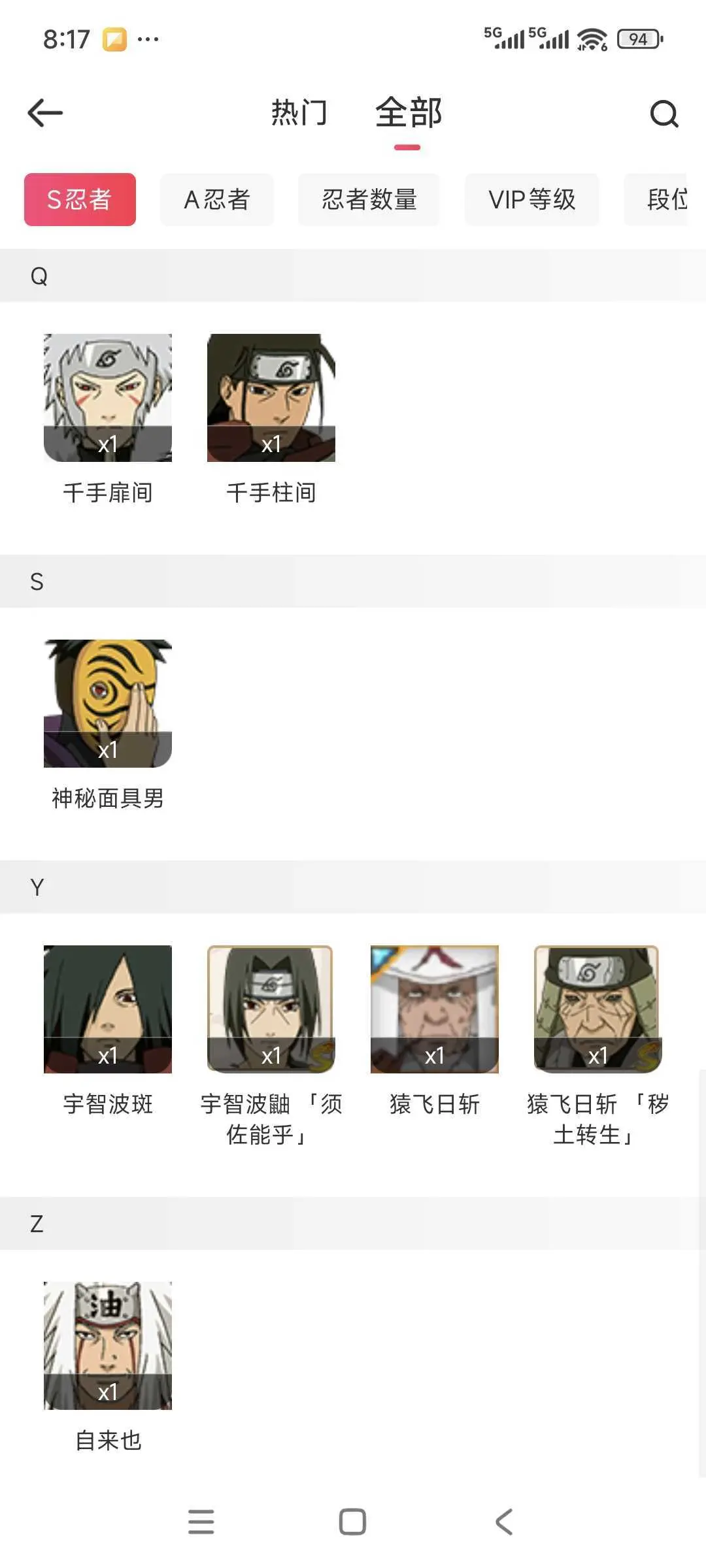This screenshot has height=1568, width=706.
Task: Open search with the magnifier icon
Action: pyautogui.click(x=664, y=114)
